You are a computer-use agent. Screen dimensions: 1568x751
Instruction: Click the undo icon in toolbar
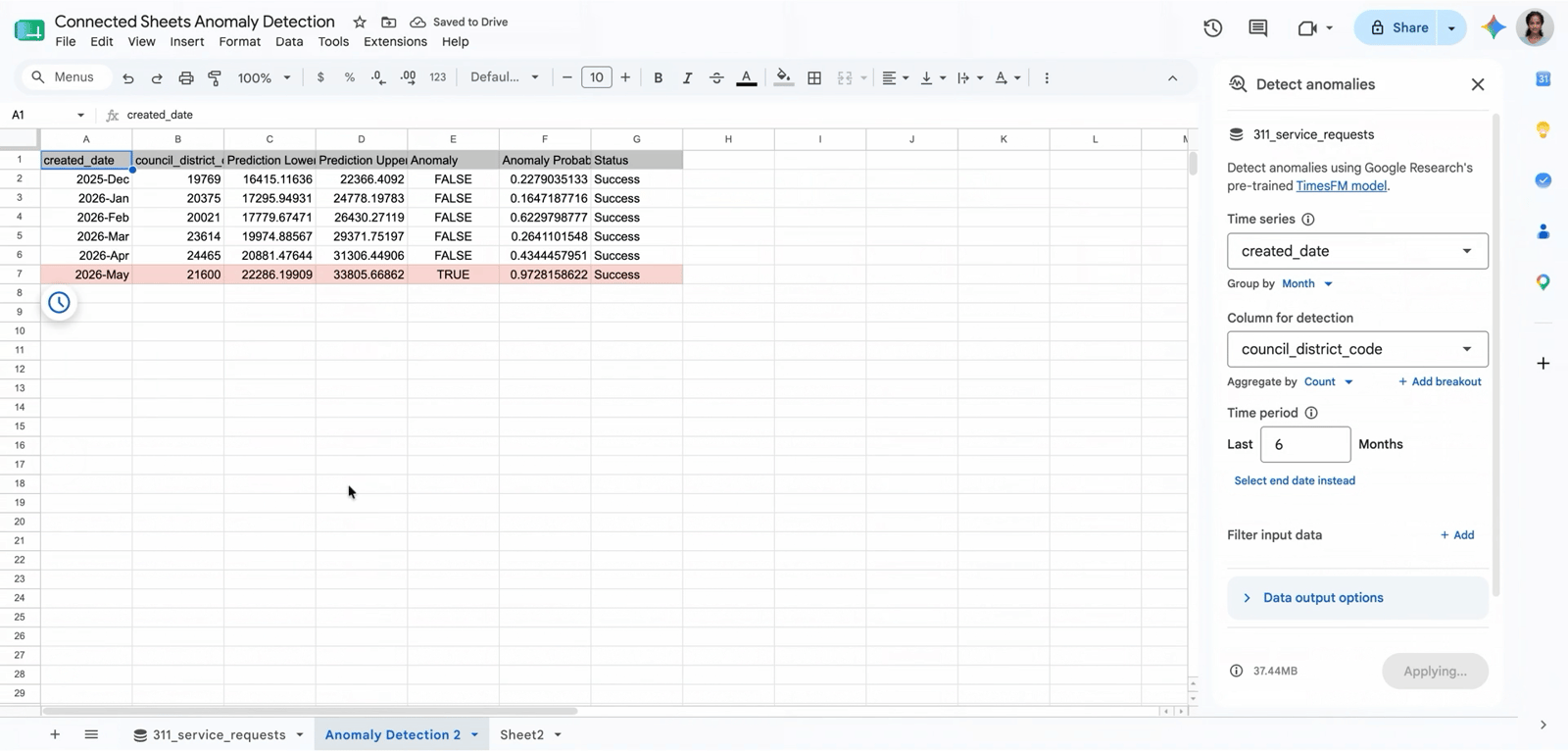point(128,77)
